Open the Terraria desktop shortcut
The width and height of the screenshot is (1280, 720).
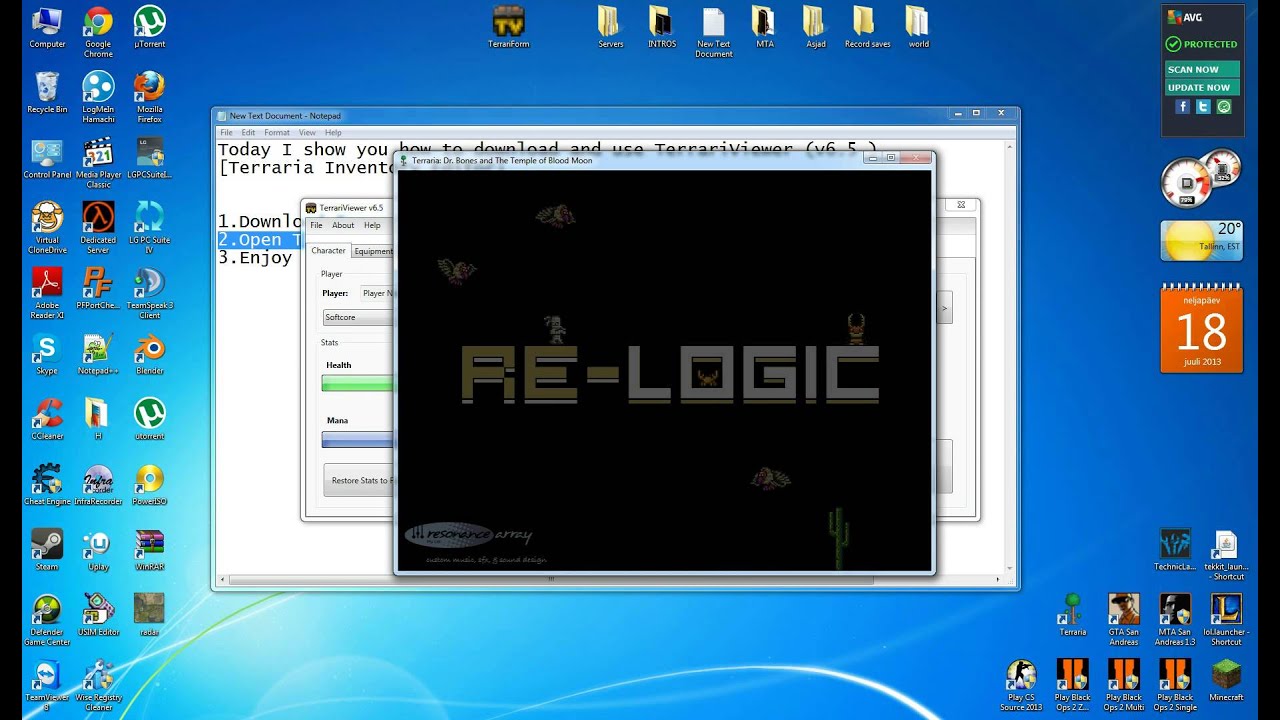[x=1073, y=614]
